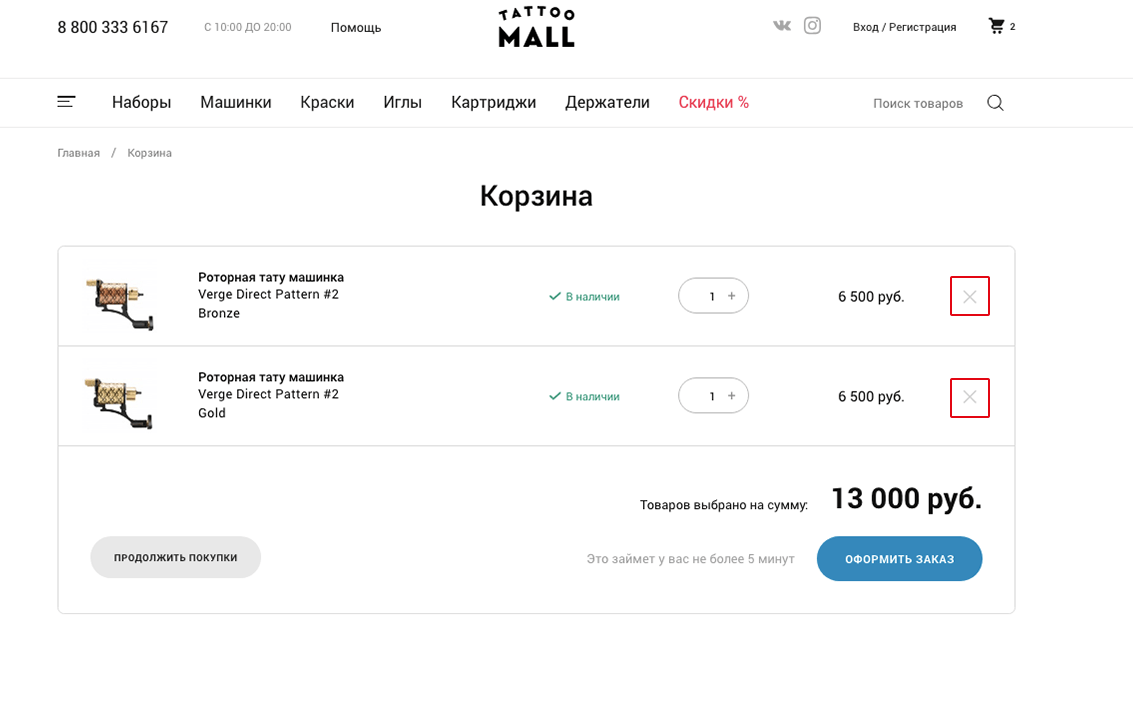The width and height of the screenshot is (1133, 708).
Task: Open the VK social page icon
Action: [x=781, y=26]
